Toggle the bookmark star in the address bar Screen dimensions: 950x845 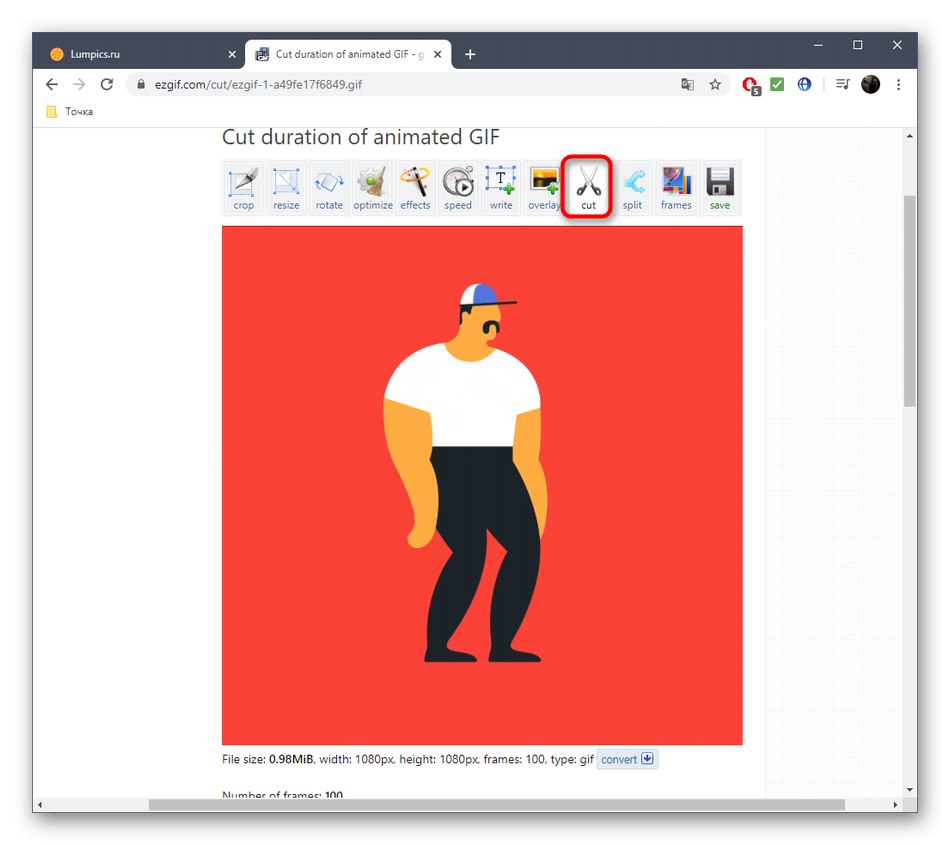tap(715, 85)
